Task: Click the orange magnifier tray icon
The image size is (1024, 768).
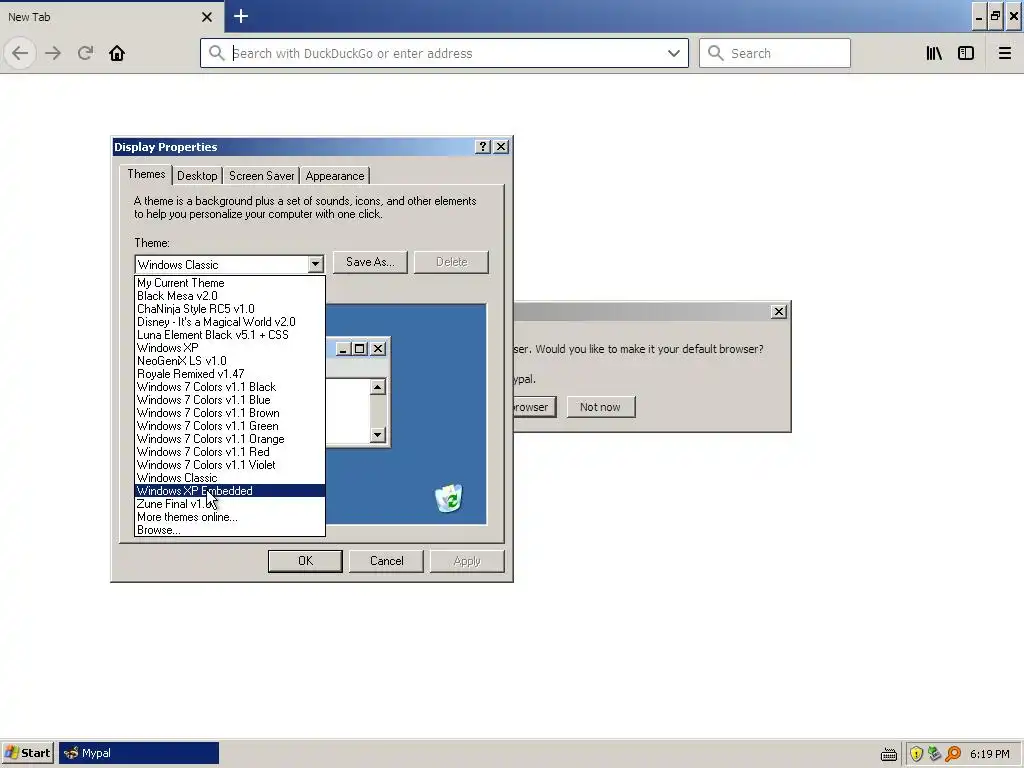Action: pos(953,754)
